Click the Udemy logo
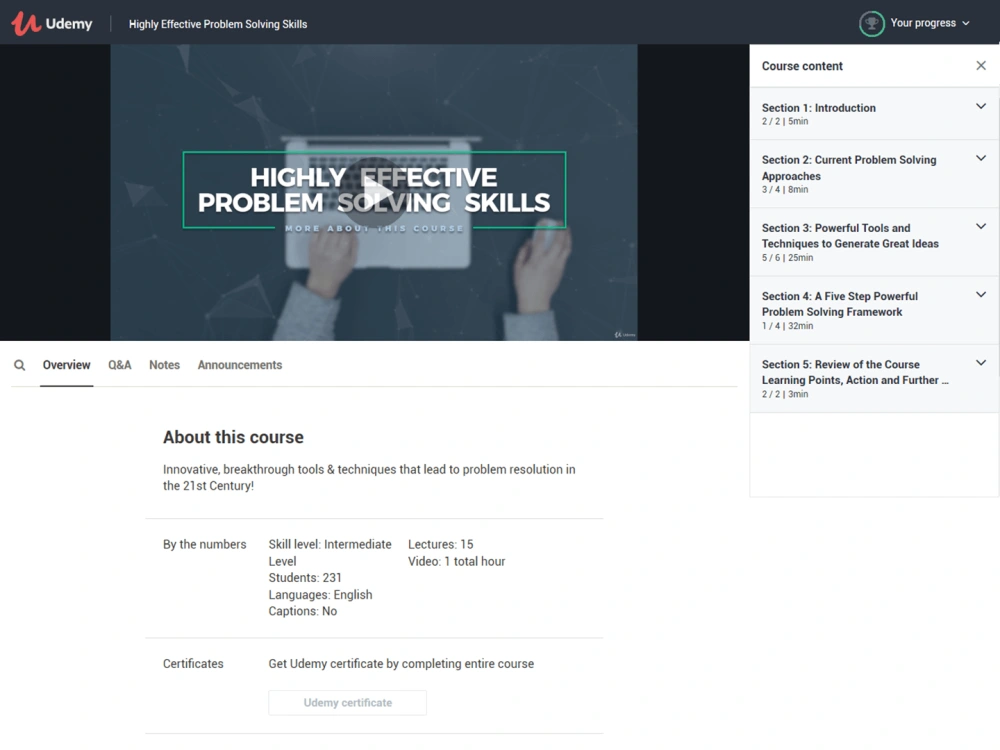 click(52, 24)
